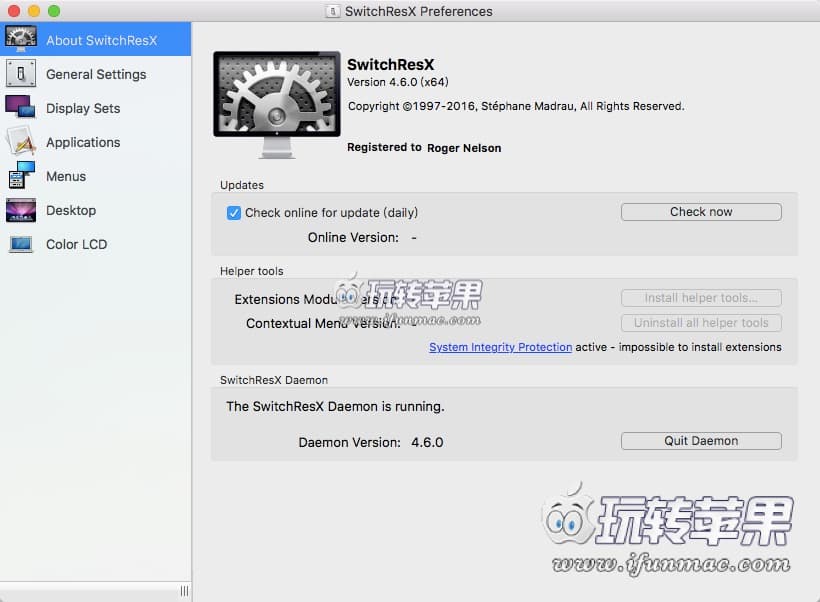This screenshot has width=820, height=602.
Task: Click the Applications sidebar icon
Action: tap(21, 141)
